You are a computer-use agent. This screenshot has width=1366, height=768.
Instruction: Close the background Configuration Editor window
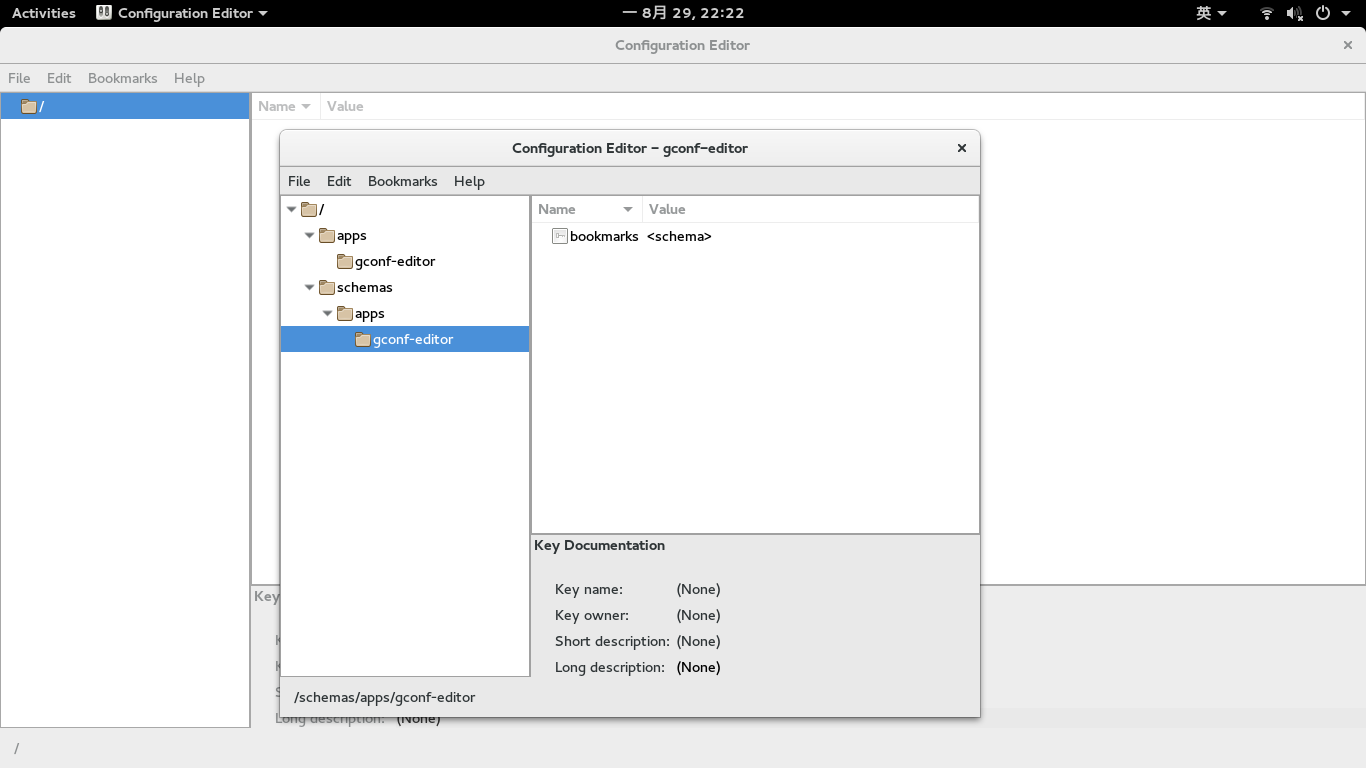pyautogui.click(x=1348, y=45)
